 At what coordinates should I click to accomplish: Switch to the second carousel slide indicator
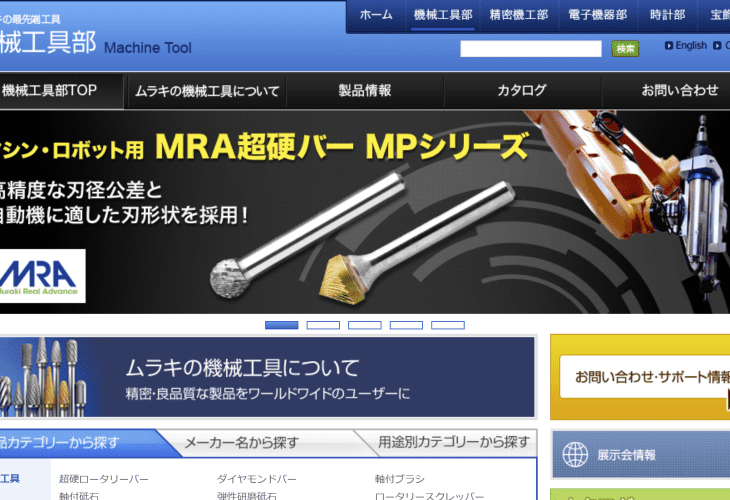click(323, 325)
